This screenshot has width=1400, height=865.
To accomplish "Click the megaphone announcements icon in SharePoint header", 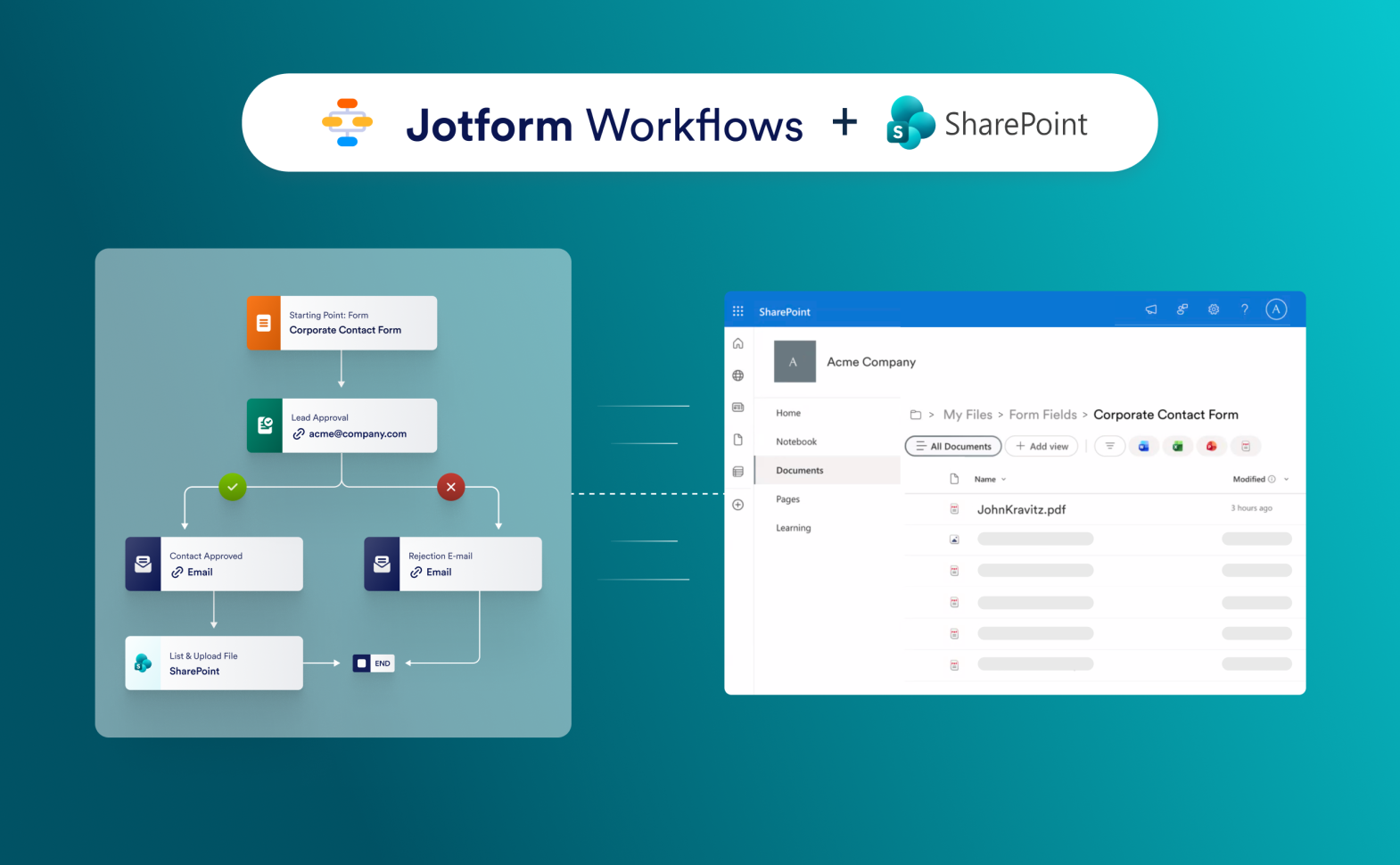I will point(1151,309).
